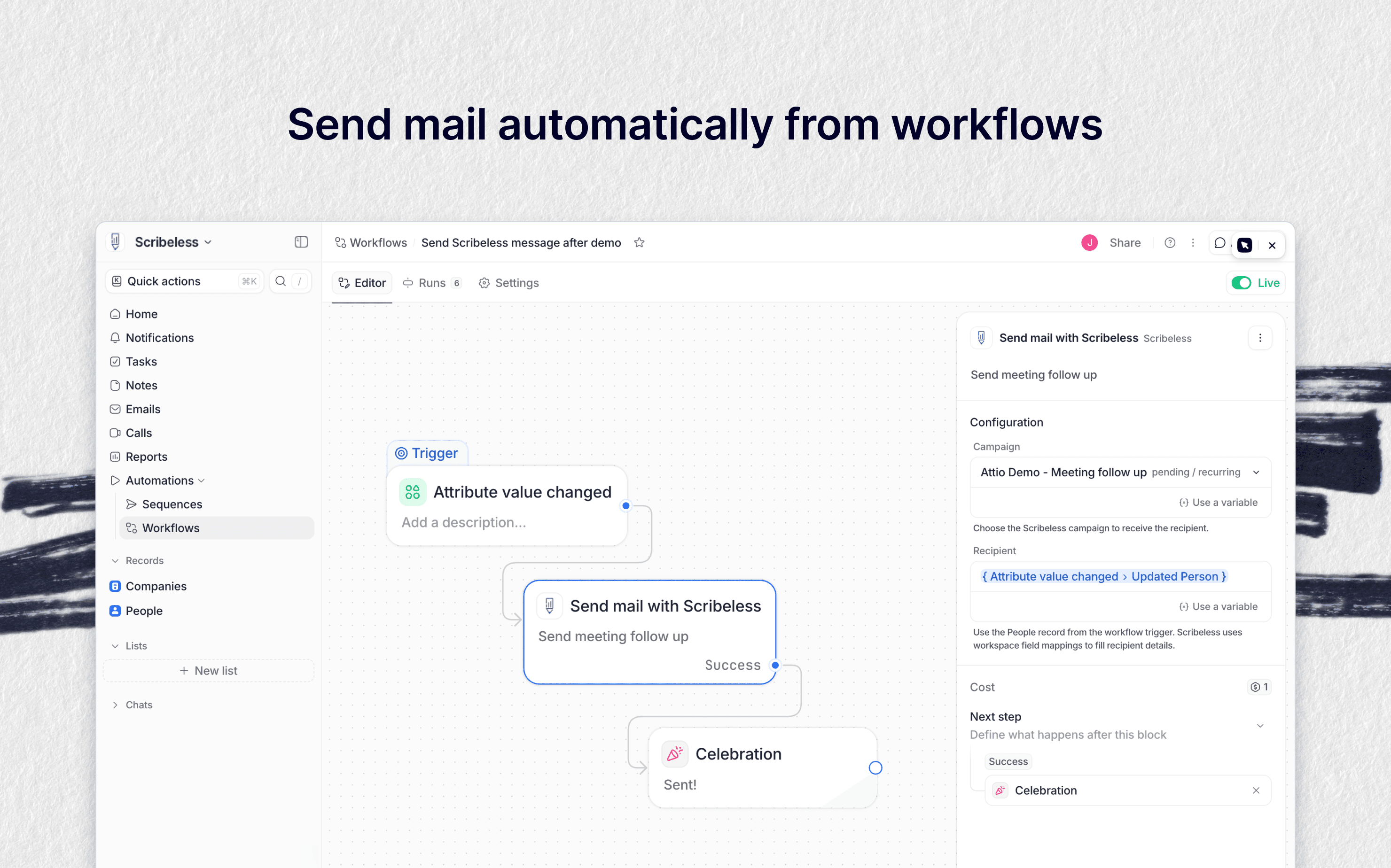This screenshot has height=868, width=1391.
Task: Click the Send mail with Scribeless block icon
Action: point(550,605)
